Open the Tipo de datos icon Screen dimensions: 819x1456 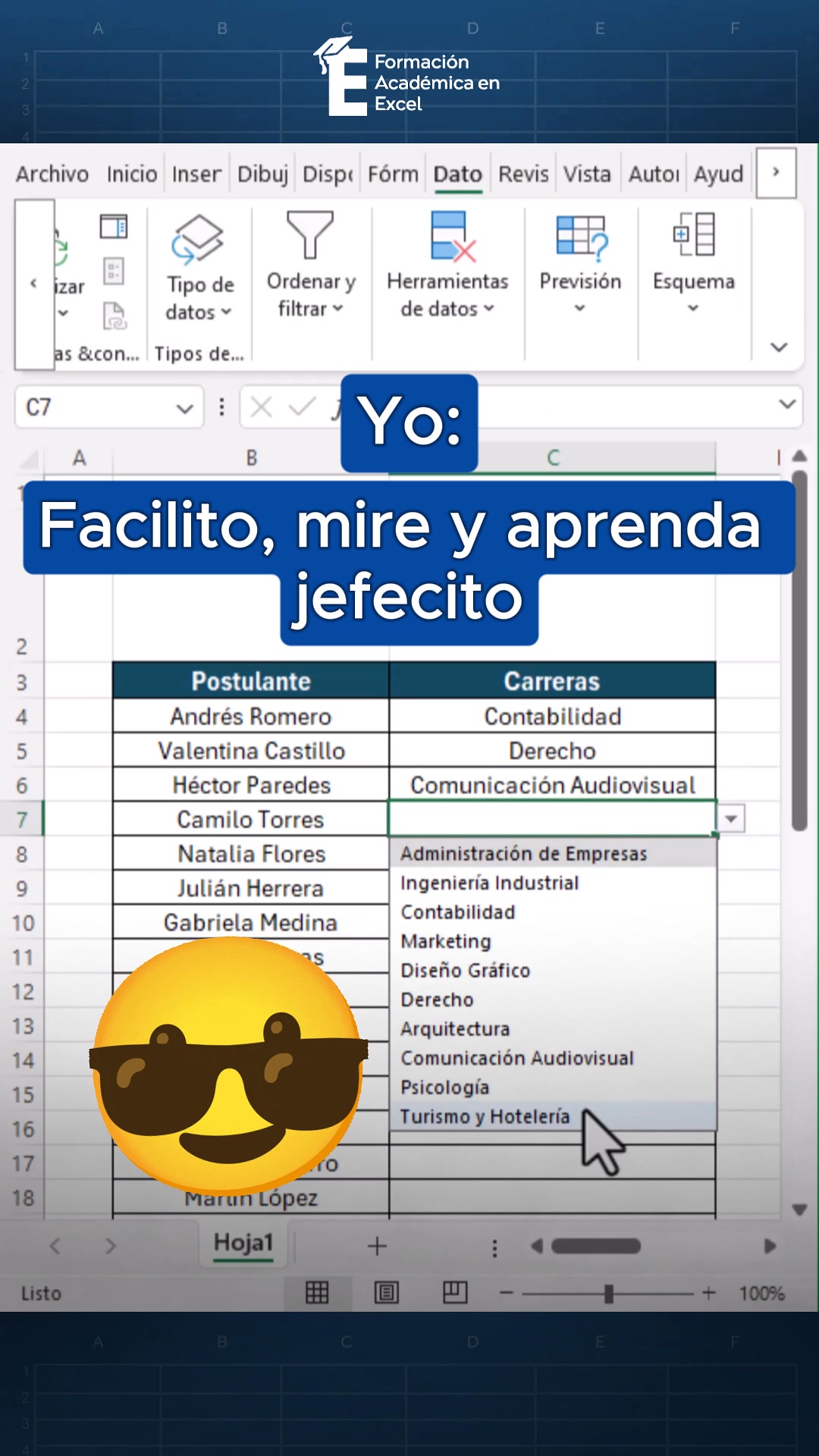pos(197,238)
